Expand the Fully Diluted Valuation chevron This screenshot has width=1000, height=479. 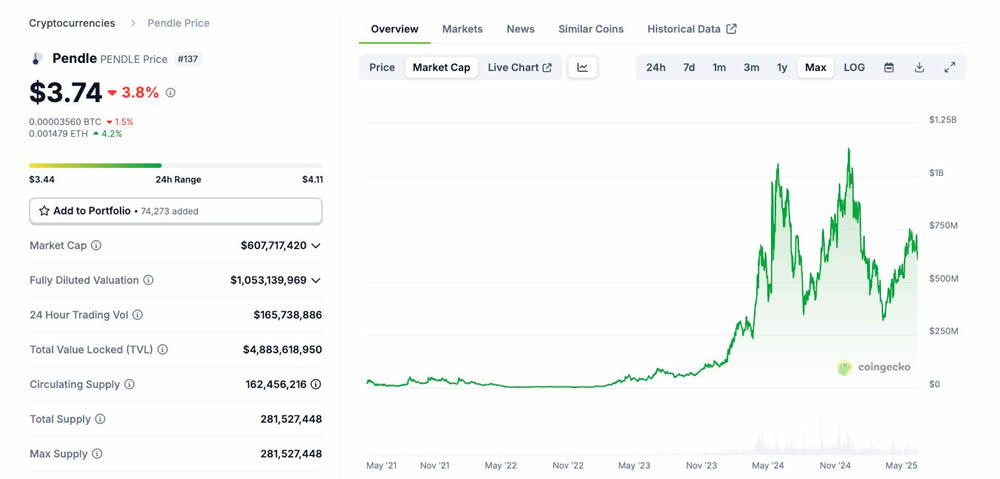coord(316,281)
